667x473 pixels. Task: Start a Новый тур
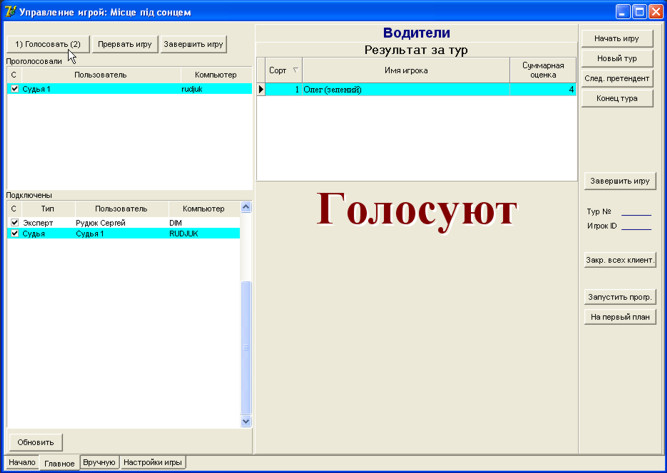(617, 59)
